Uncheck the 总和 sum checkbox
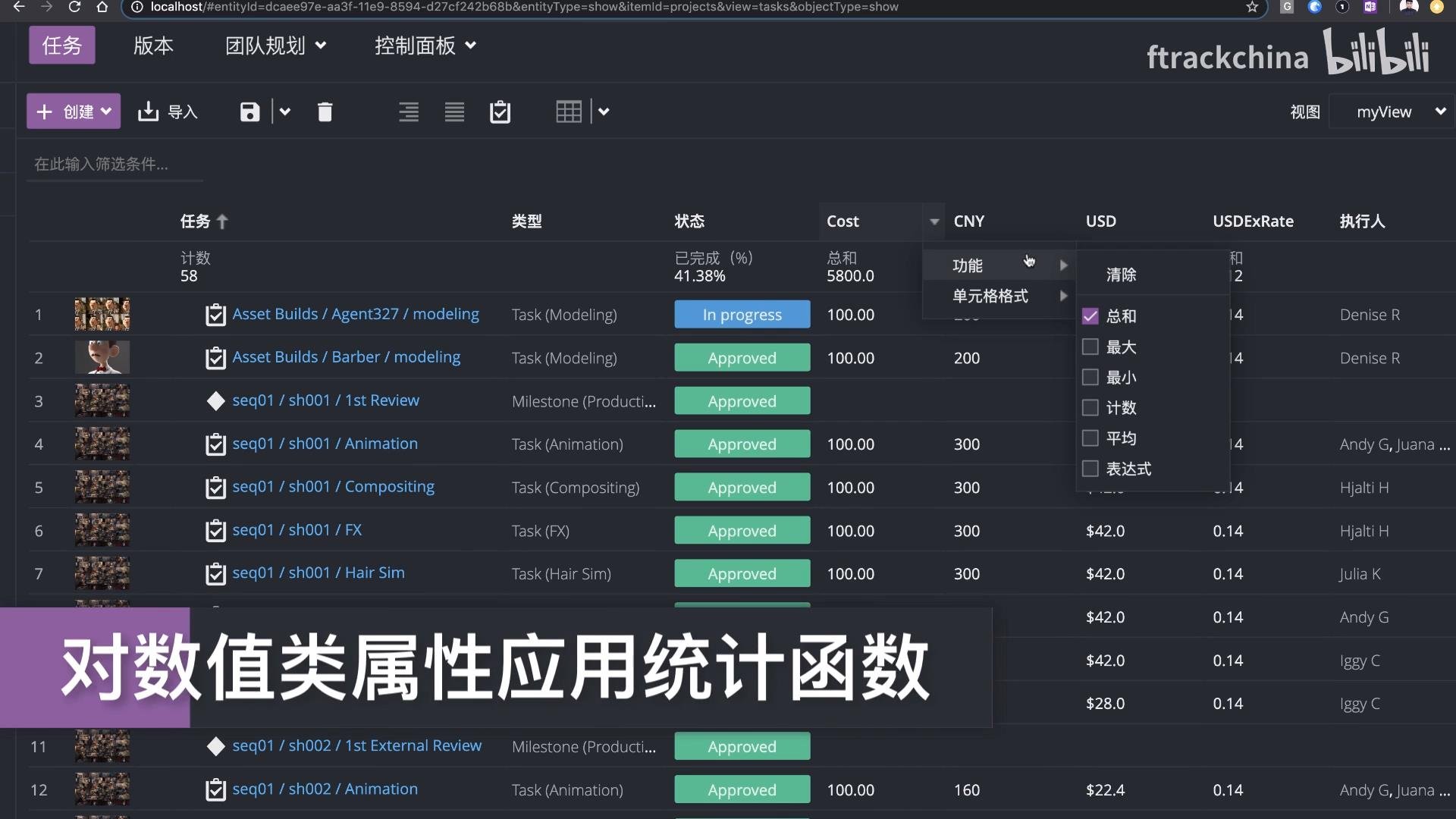This screenshot has width=1456, height=819. point(1090,316)
